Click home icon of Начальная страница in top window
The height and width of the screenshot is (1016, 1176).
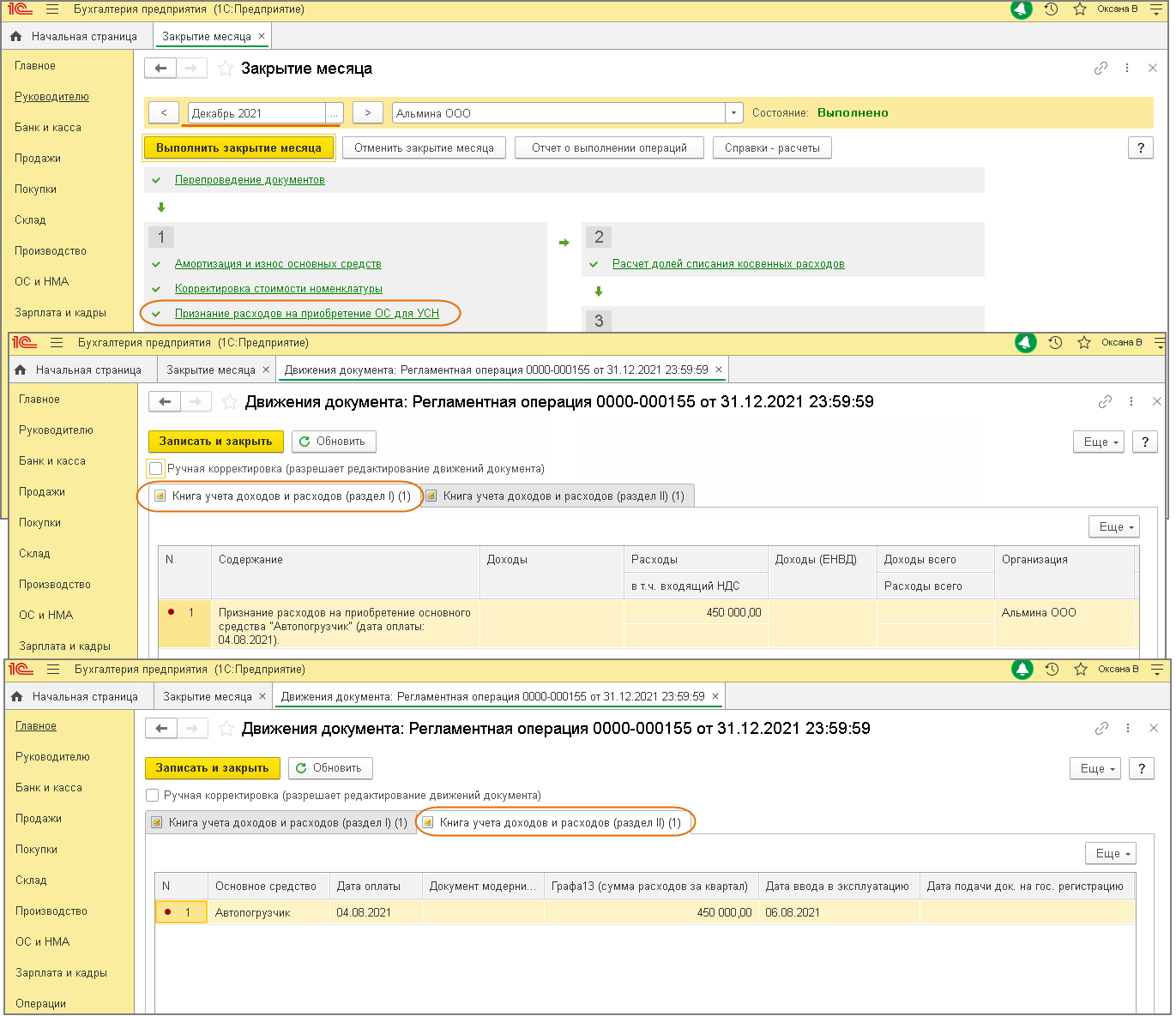click(16, 36)
